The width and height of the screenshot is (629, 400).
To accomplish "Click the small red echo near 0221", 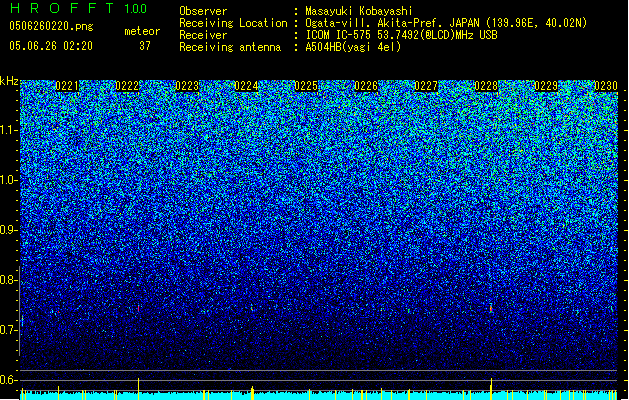I will pos(58,312).
